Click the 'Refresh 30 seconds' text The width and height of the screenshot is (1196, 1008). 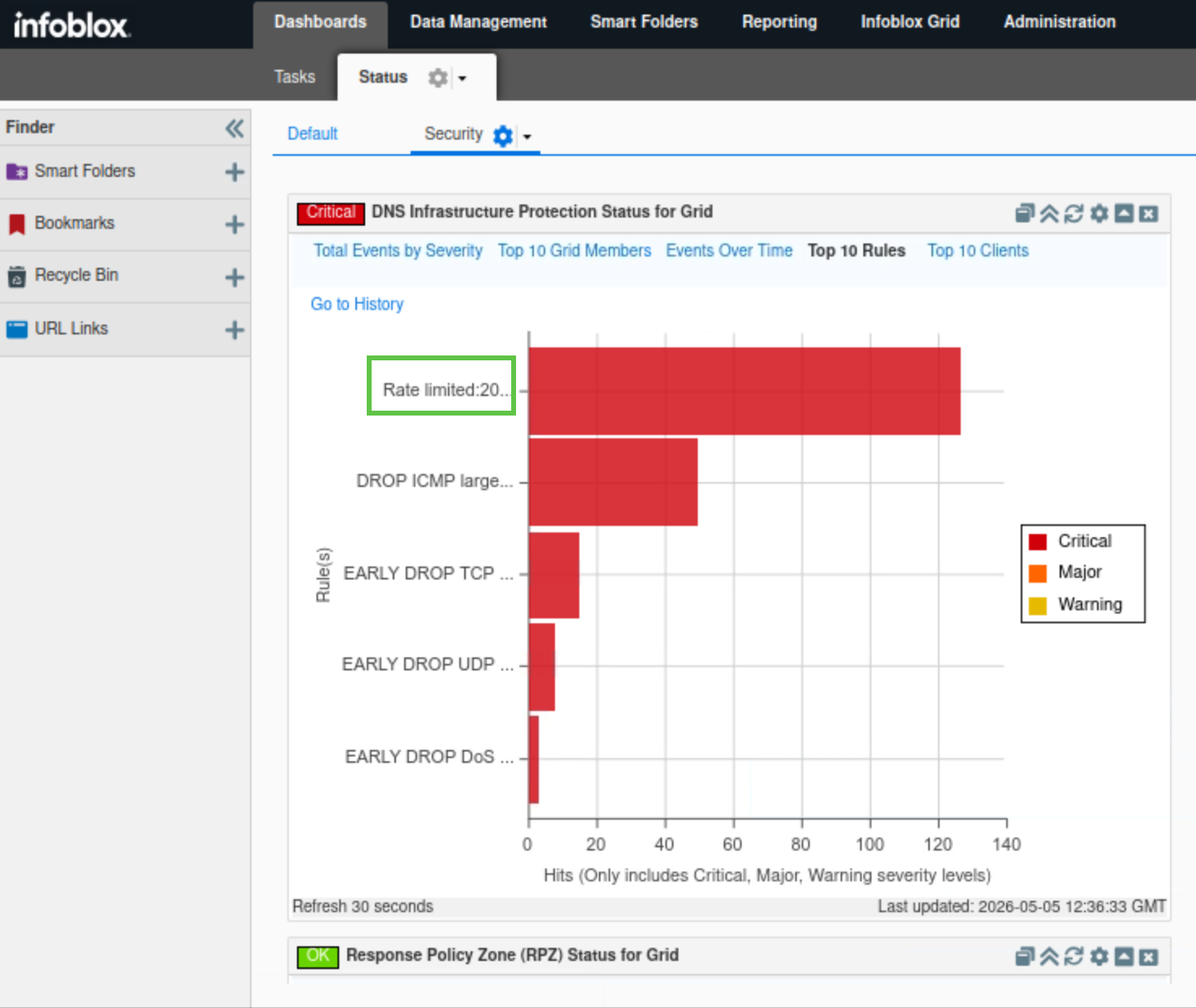pyautogui.click(x=363, y=907)
